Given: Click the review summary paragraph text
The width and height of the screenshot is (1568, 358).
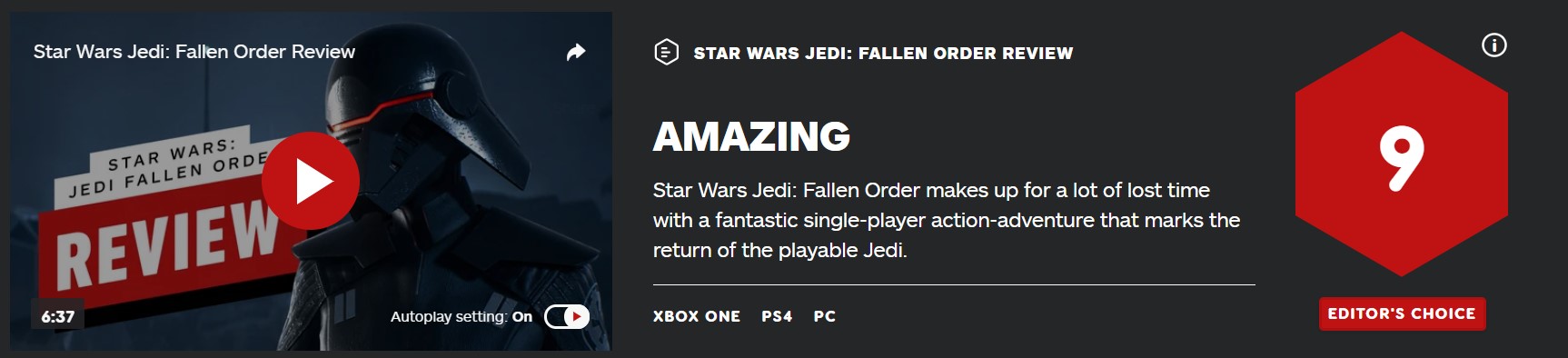Looking at the screenshot, I should pyautogui.click(x=947, y=220).
